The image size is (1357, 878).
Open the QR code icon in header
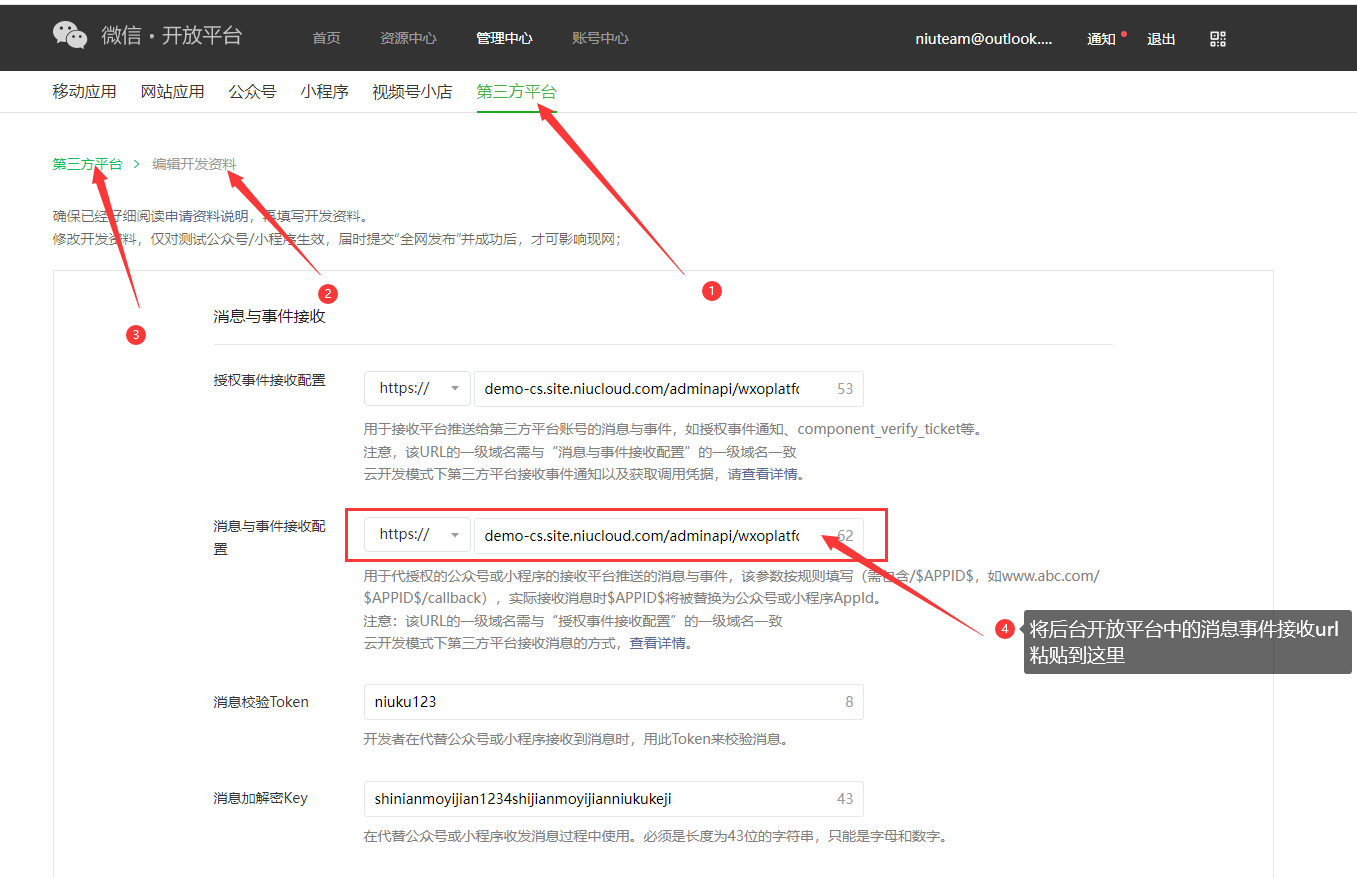[x=1217, y=39]
